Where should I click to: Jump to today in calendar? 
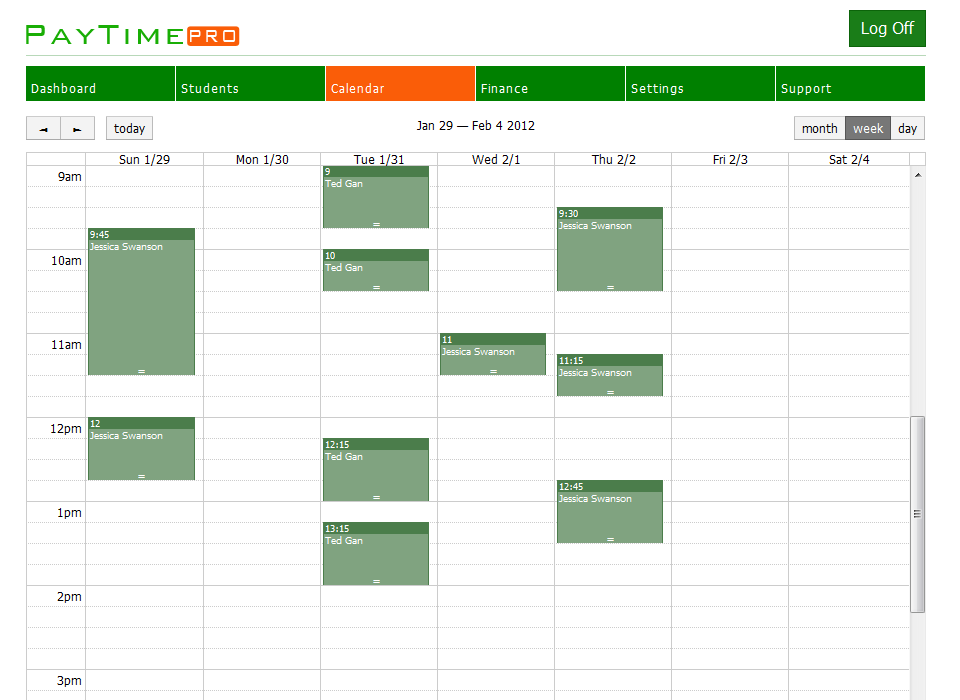(x=129, y=129)
